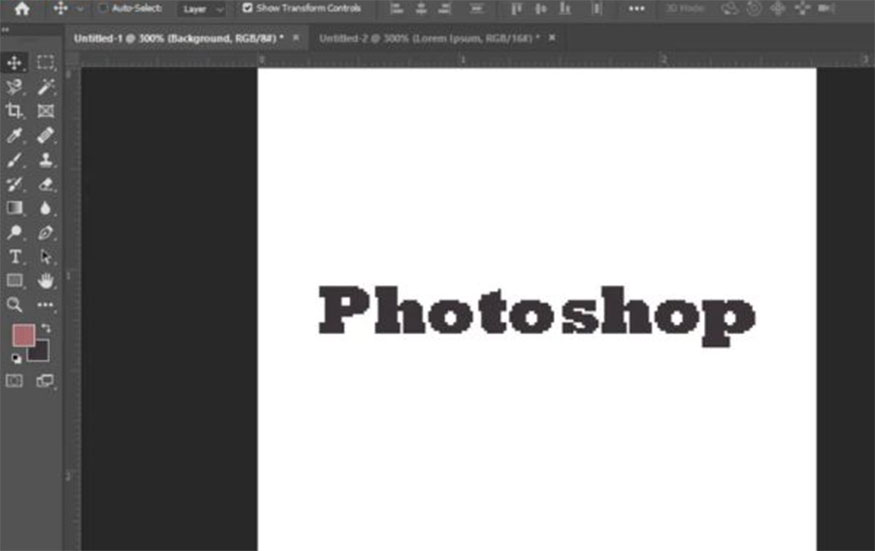
Task: Select the Rectangle shape tool
Action: 15,280
